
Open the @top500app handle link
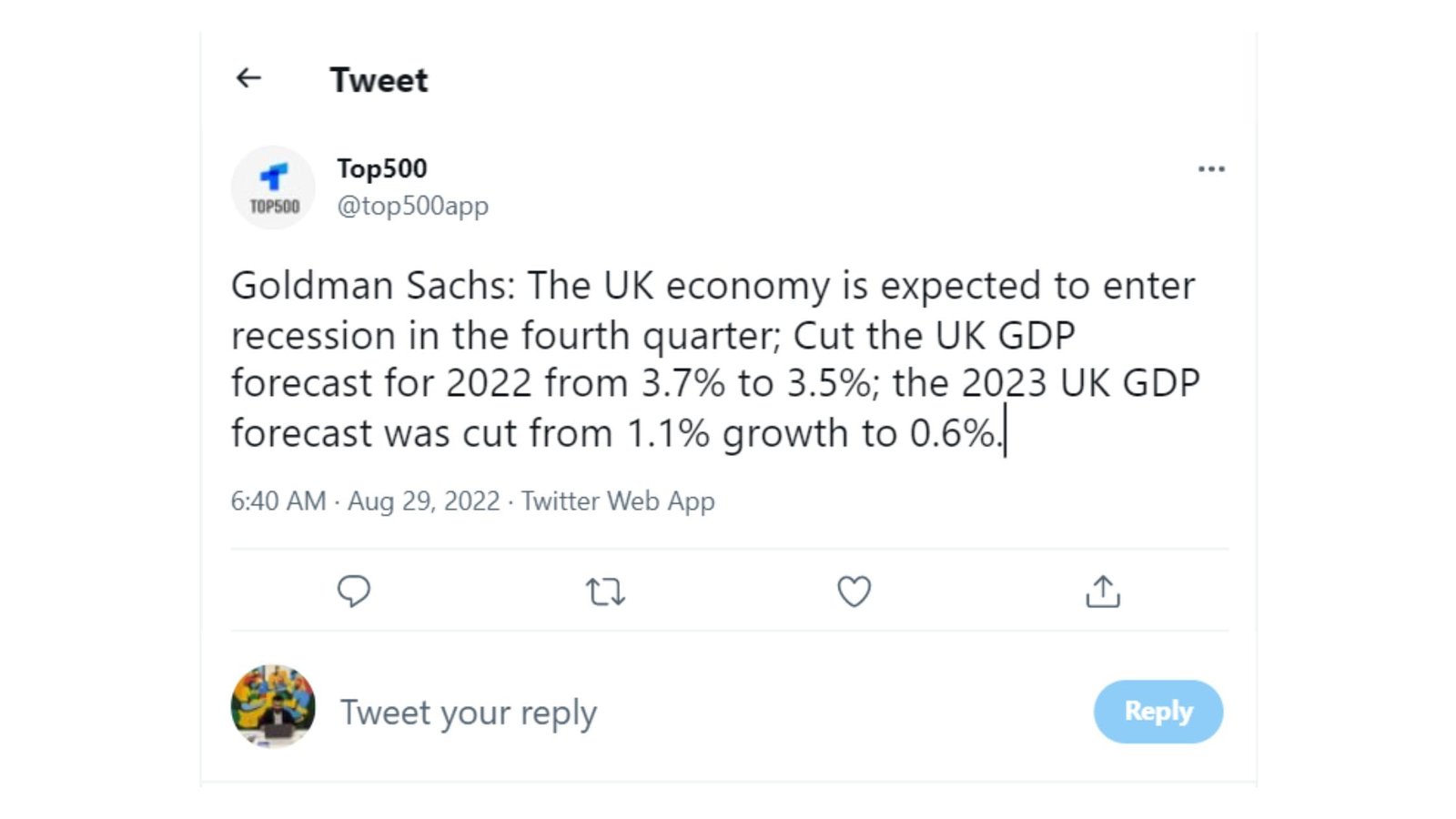tap(413, 207)
